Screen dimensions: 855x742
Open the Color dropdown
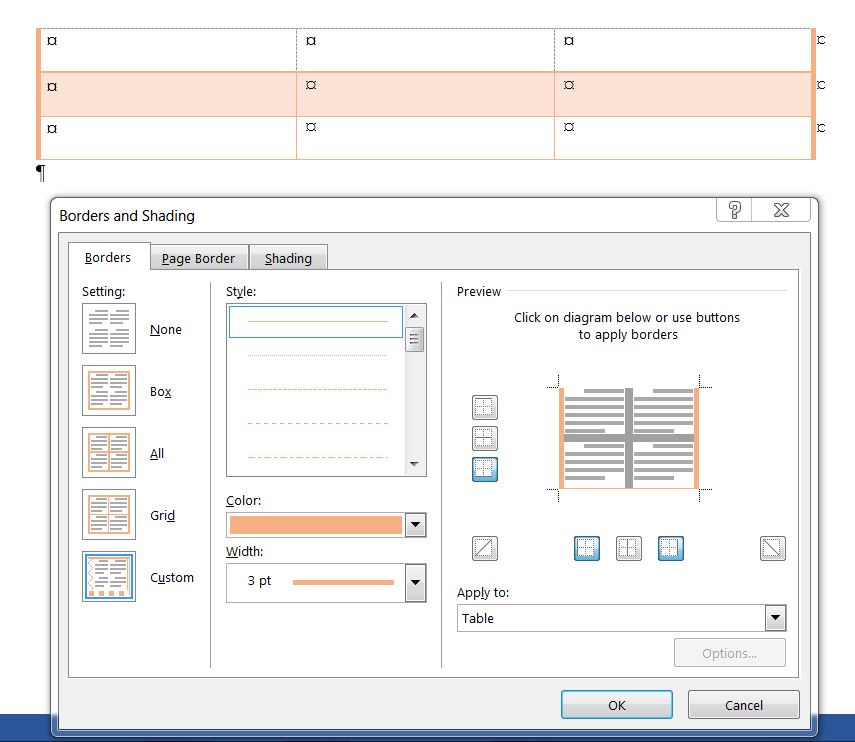click(416, 525)
